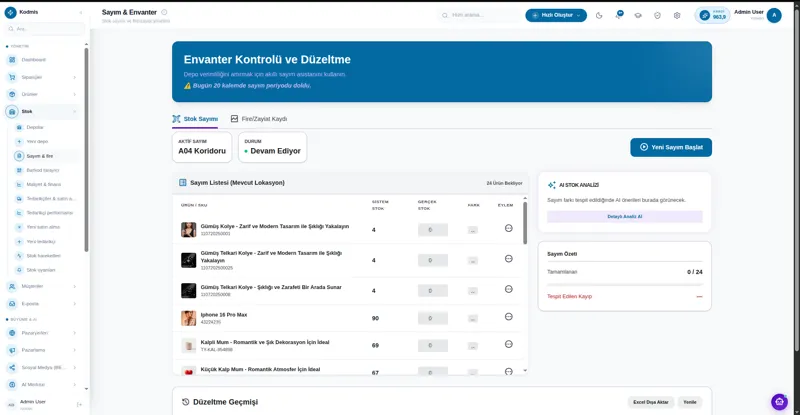Click Excel Dışa Aktar button

tap(651, 402)
